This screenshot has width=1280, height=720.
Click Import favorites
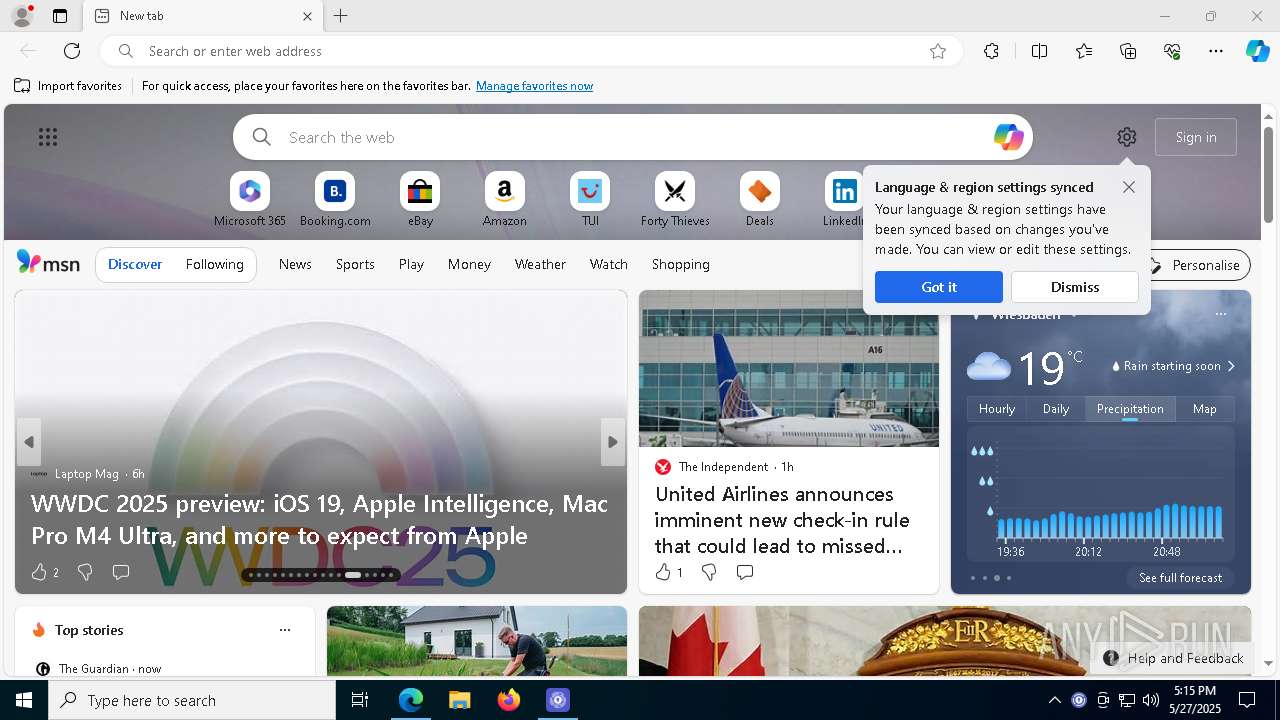(68, 86)
